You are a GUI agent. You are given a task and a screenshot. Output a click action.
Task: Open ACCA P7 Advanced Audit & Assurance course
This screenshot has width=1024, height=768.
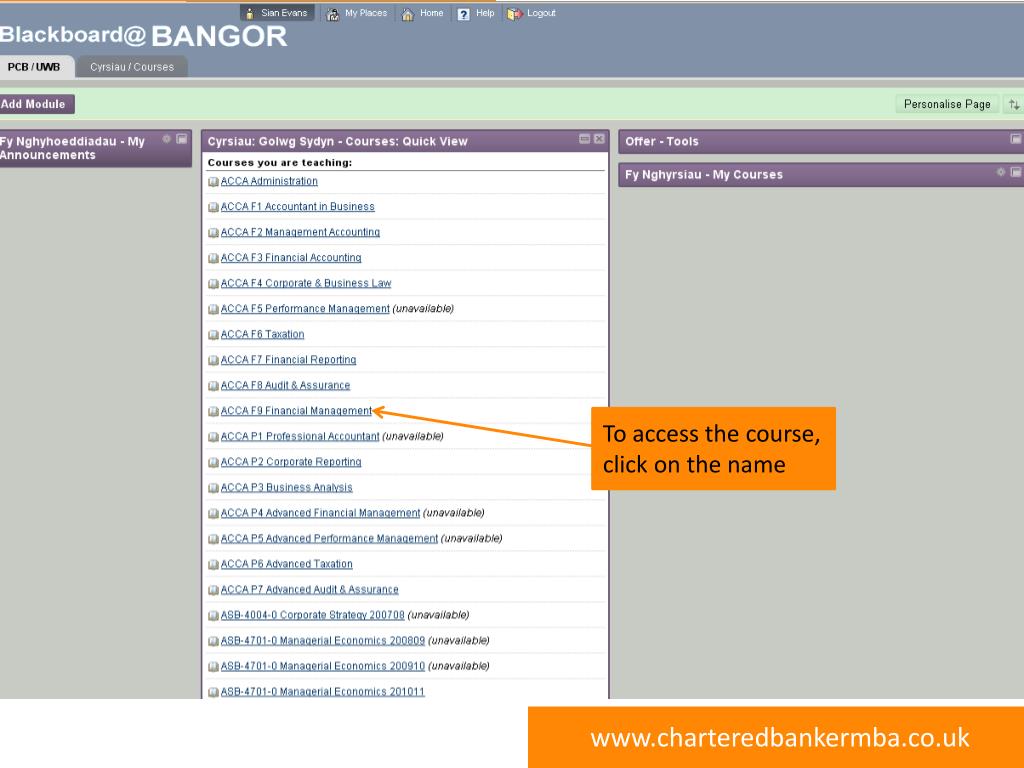pos(310,589)
